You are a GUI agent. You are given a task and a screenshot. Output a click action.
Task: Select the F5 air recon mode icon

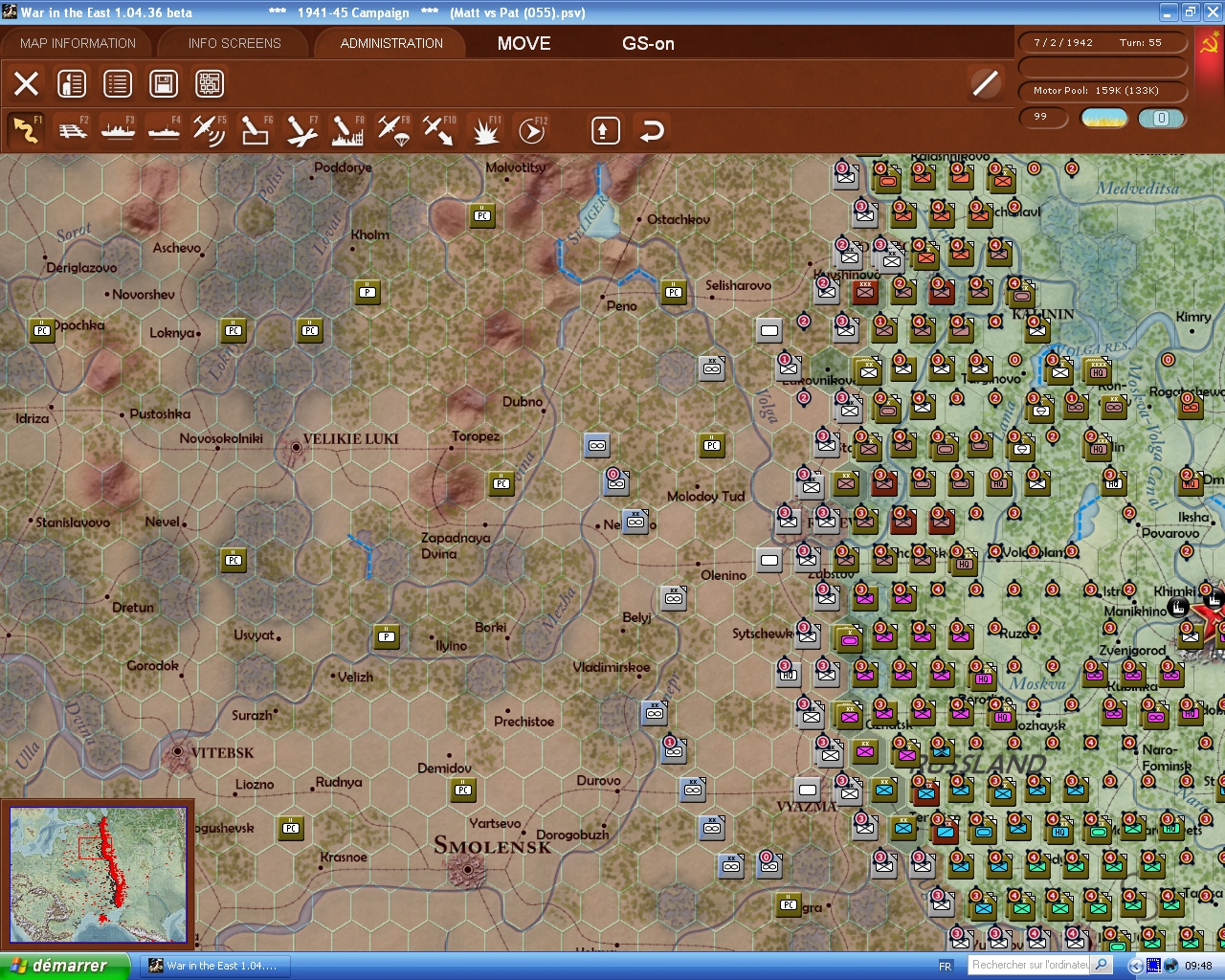tap(210, 130)
